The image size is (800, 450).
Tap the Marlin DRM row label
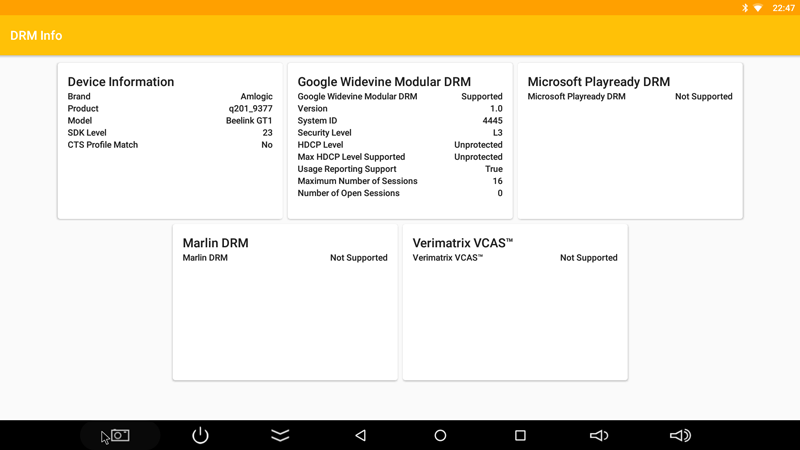pos(205,258)
